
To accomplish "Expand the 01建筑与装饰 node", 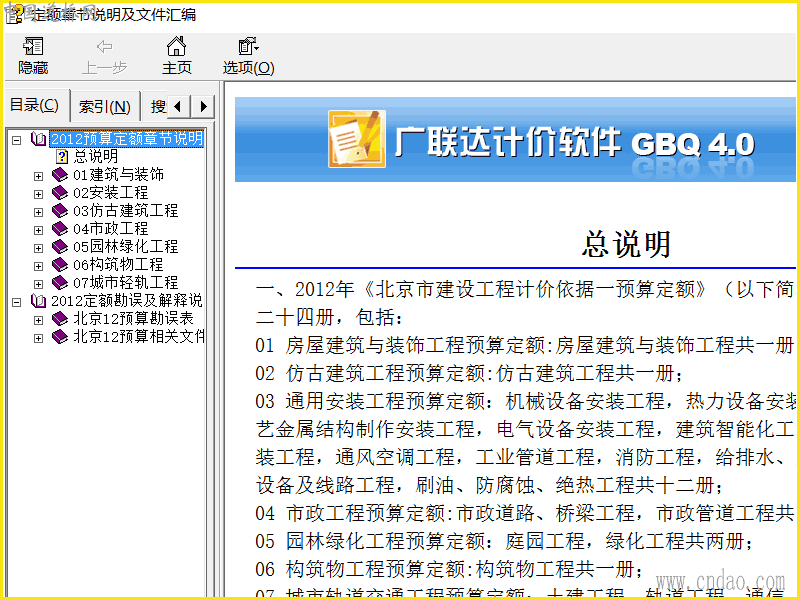I will 38,176.
